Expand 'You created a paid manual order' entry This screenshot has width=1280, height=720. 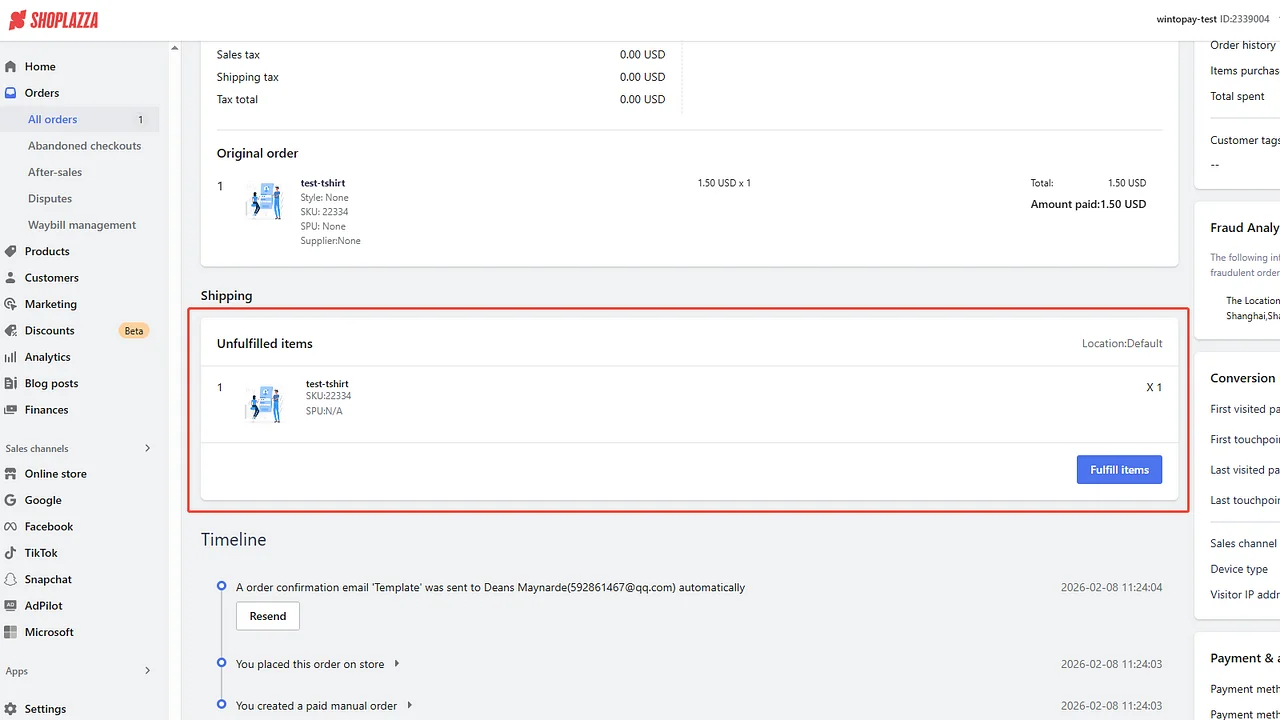point(410,706)
